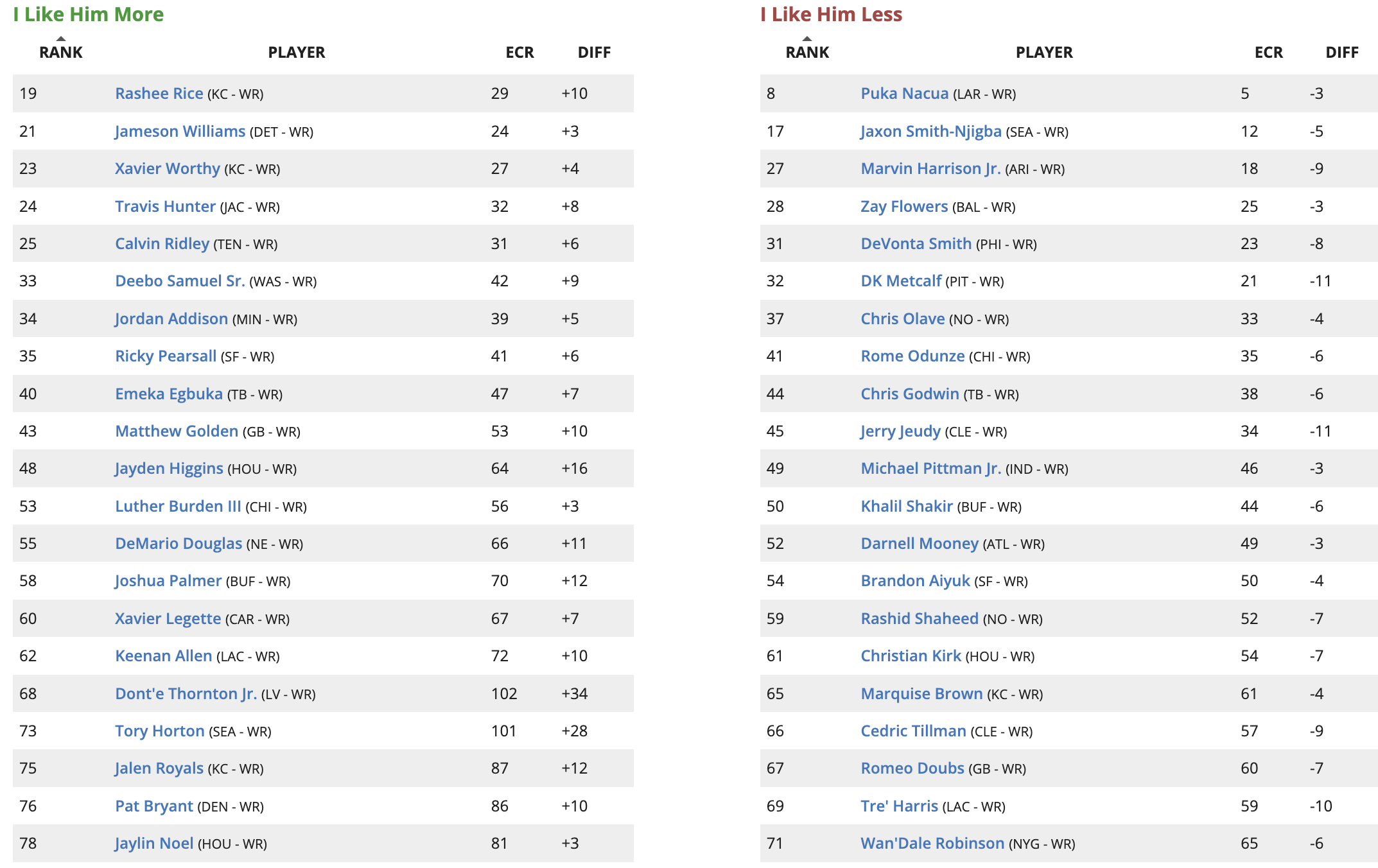
Task: Click the right PLAYER column header
Action: [1044, 53]
